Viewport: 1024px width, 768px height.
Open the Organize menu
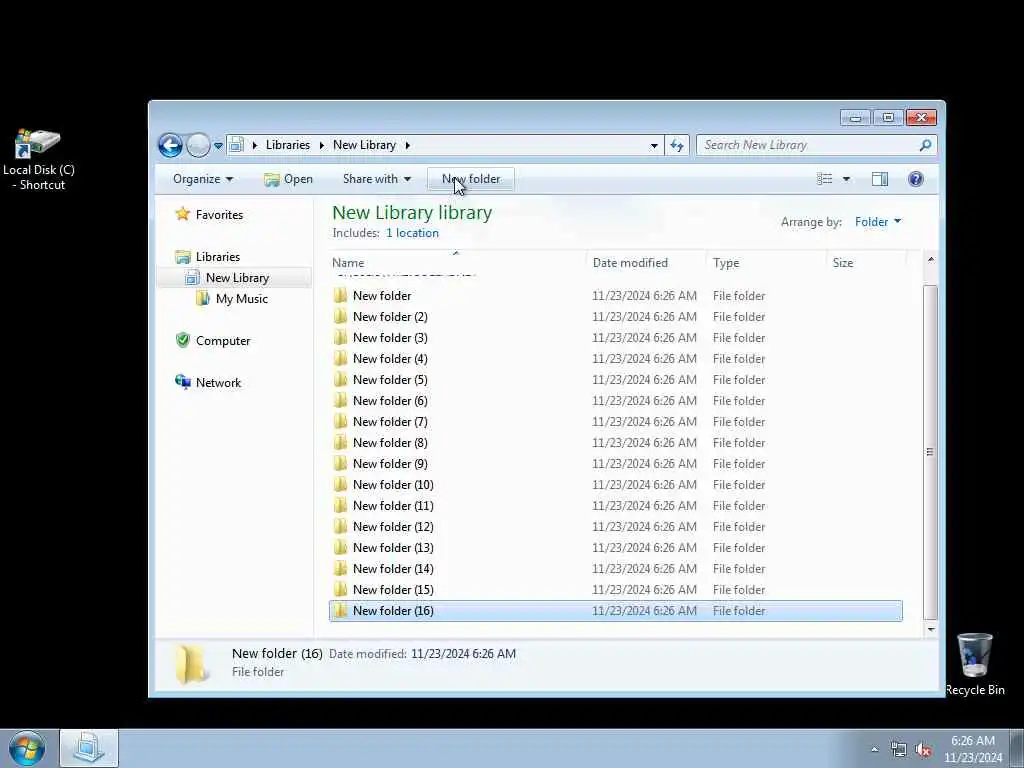(202, 179)
